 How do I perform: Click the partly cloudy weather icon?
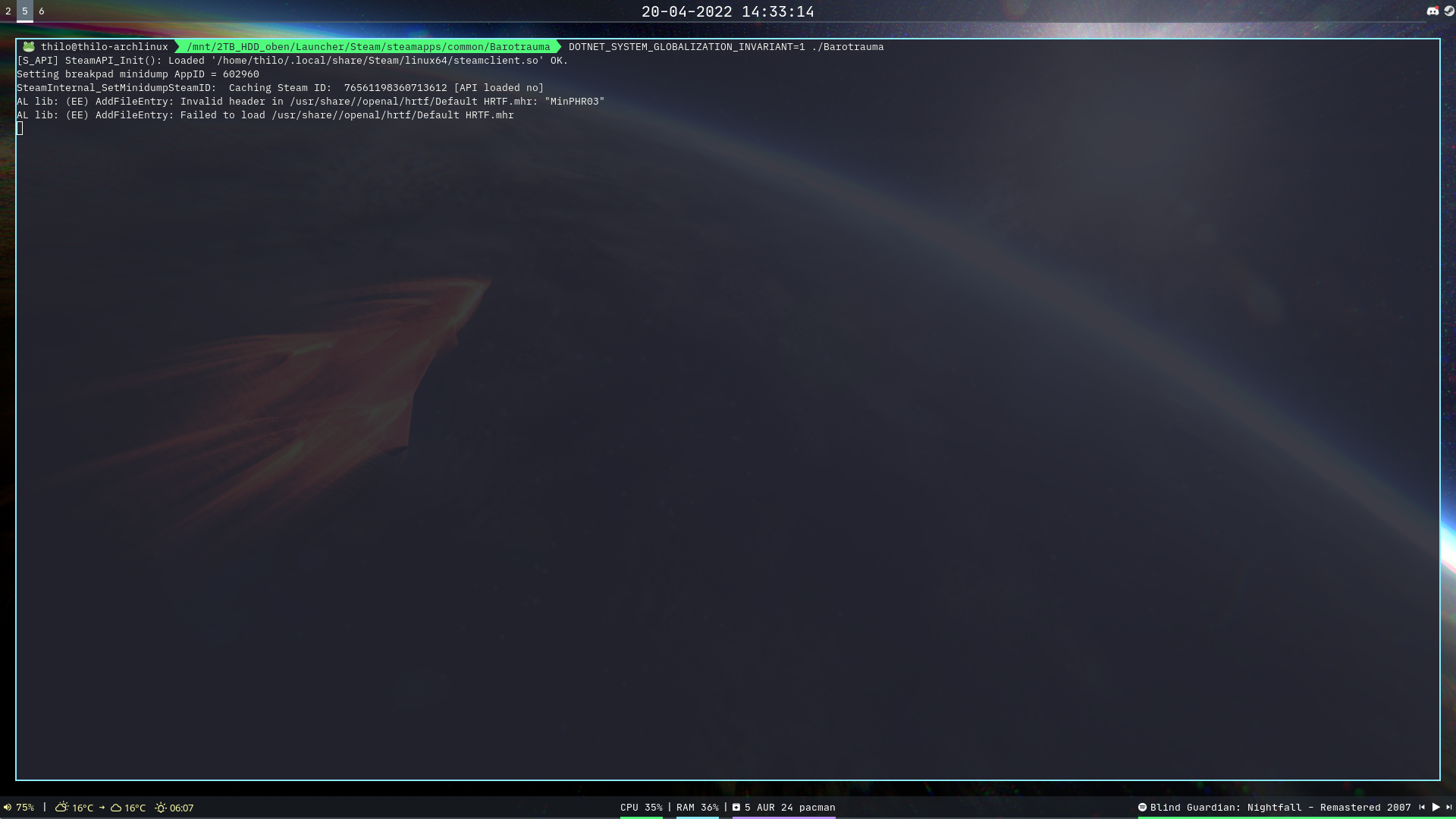point(62,808)
